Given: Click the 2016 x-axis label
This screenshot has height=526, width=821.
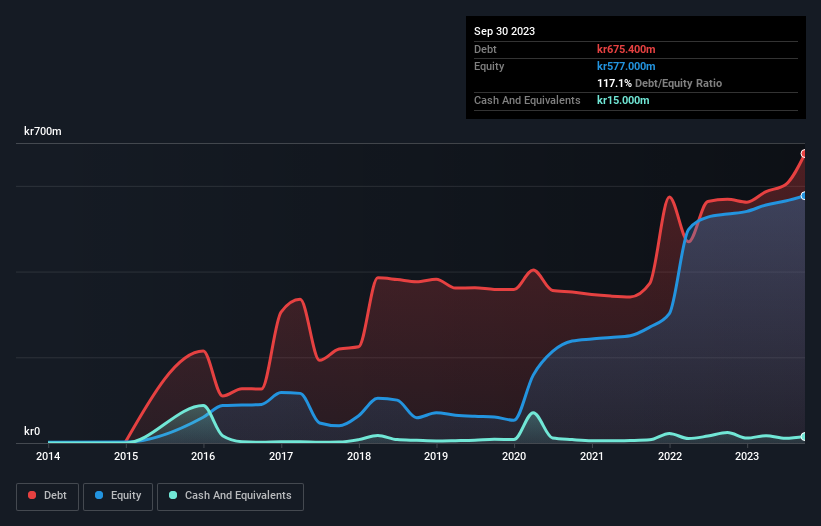Looking at the screenshot, I should pyautogui.click(x=203, y=456).
